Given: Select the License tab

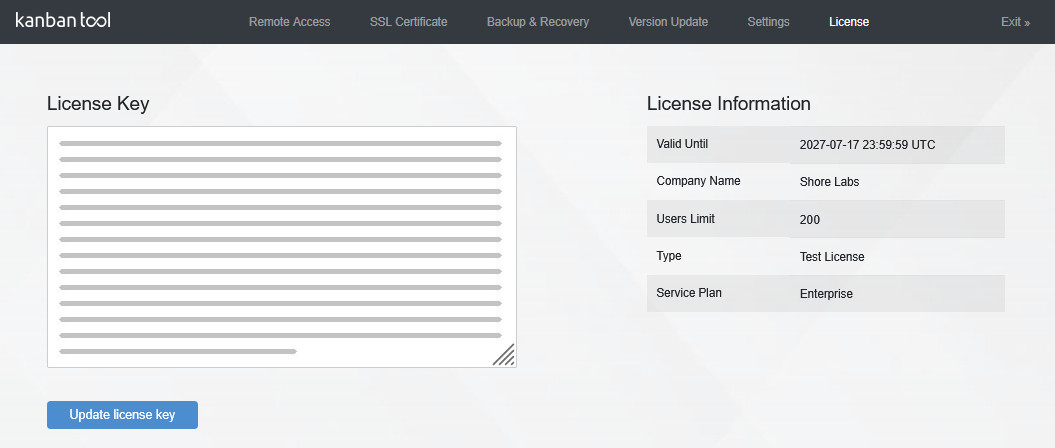Looking at the screenshot, I should click(x=849, y=22).
